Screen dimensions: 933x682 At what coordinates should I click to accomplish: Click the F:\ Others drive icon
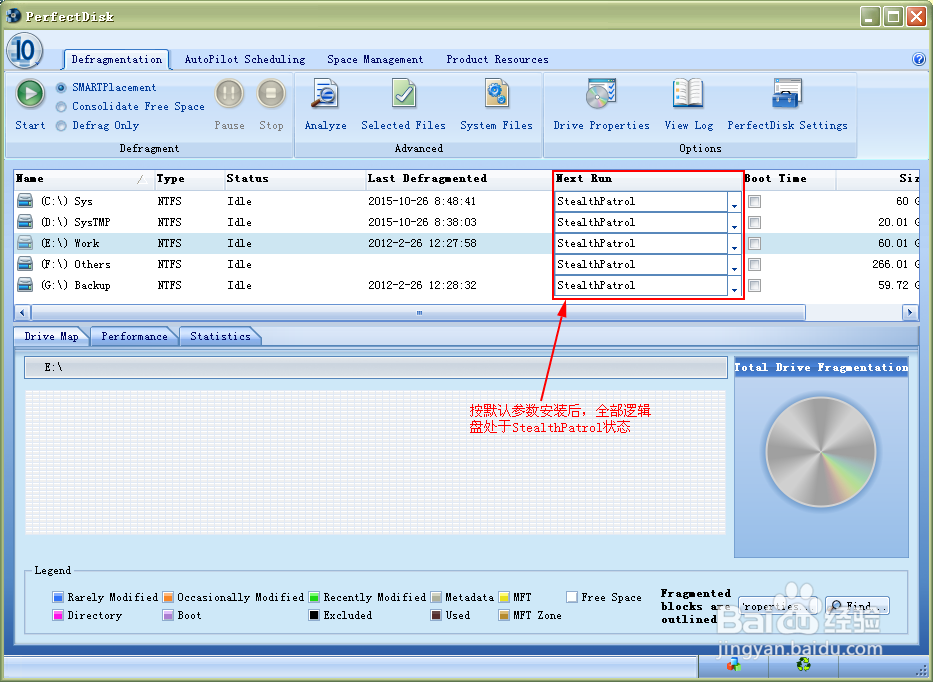[25, 264]
